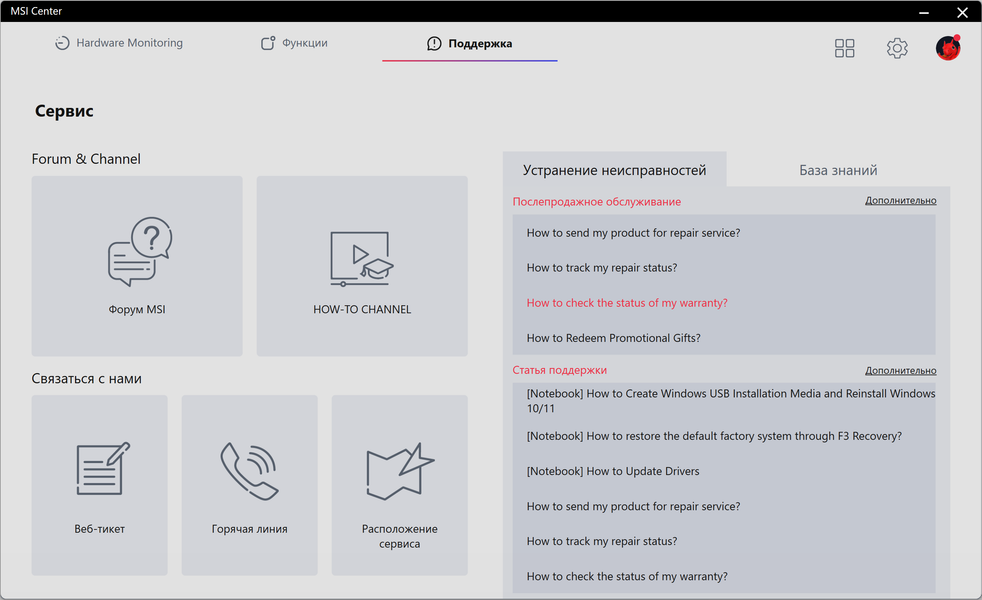The width and height of the screenshot is (982, 600).
Task: Open Windows USB Installation Media article
Action: point(731,401)
